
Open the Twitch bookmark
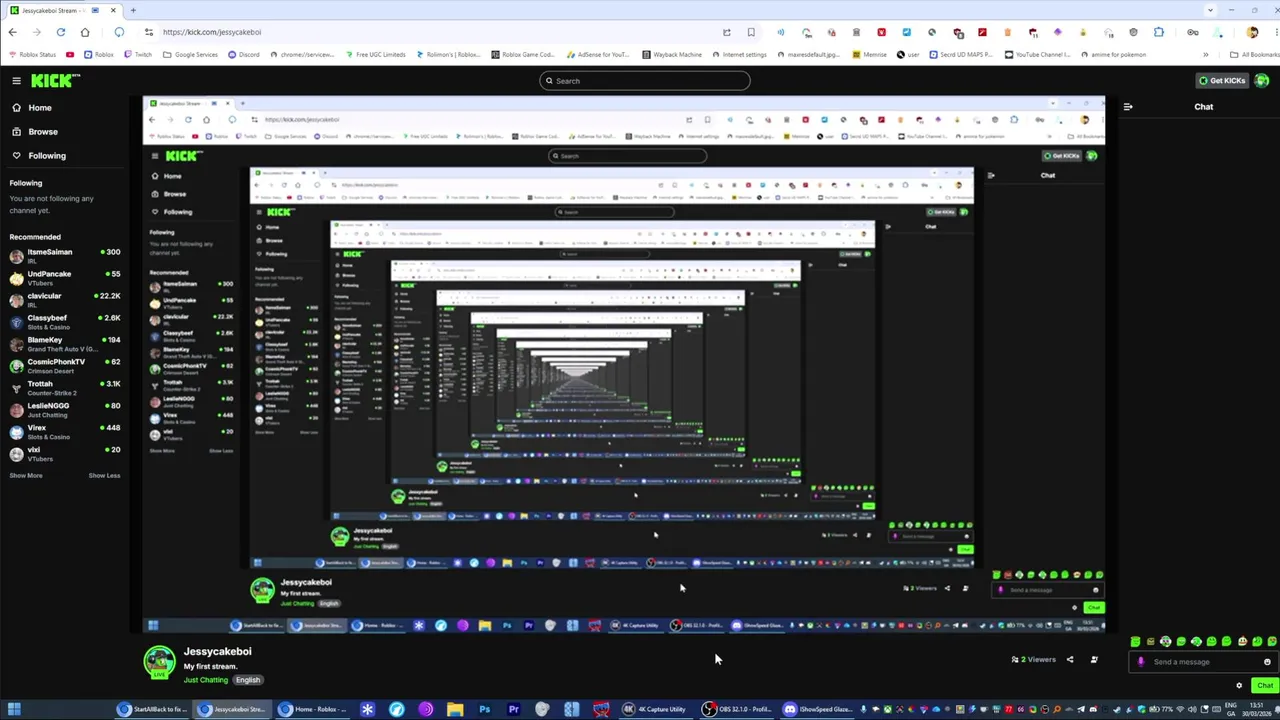(x=137, y=55)
